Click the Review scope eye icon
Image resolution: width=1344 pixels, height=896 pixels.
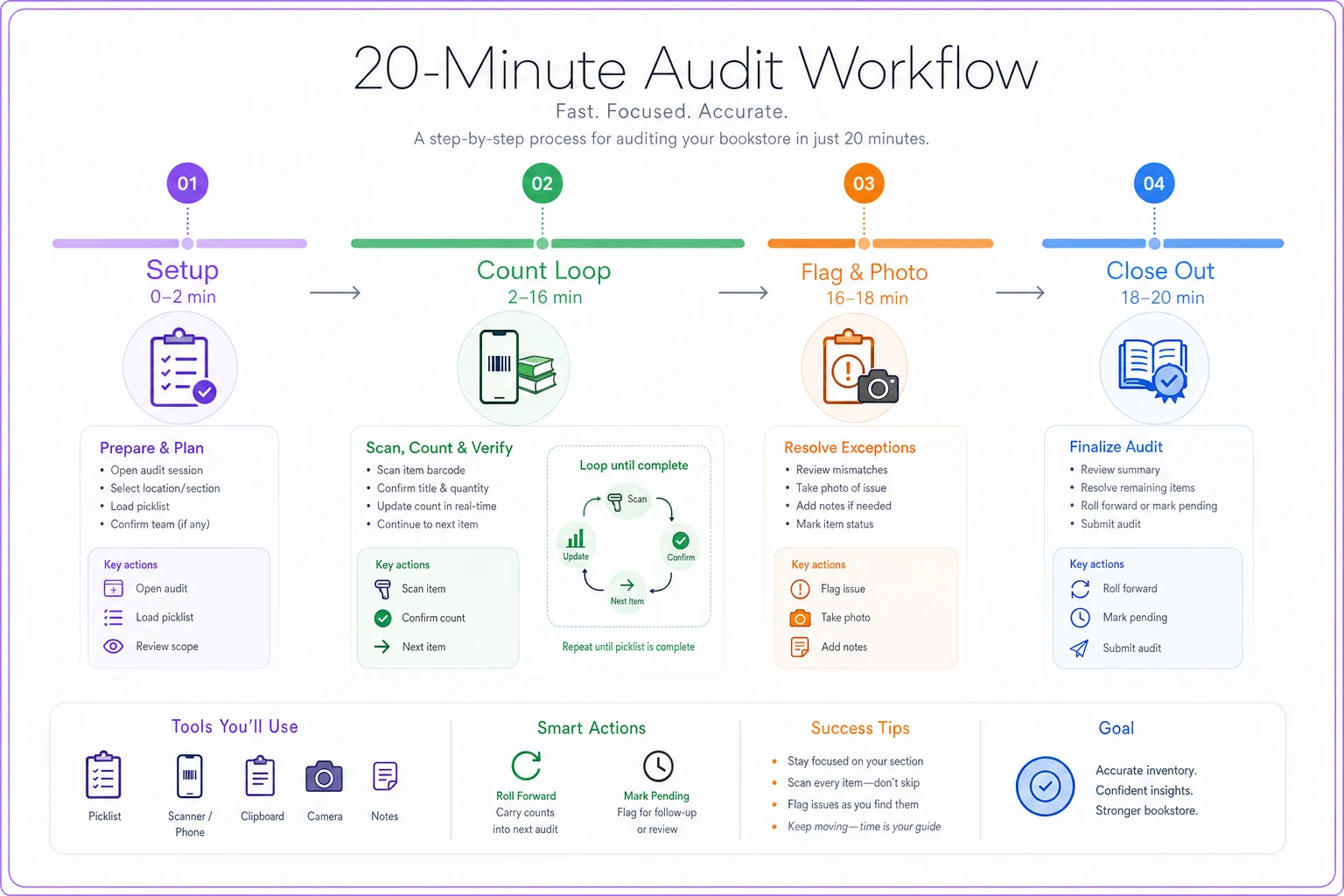pyautogui.click(x=114, y=647)
